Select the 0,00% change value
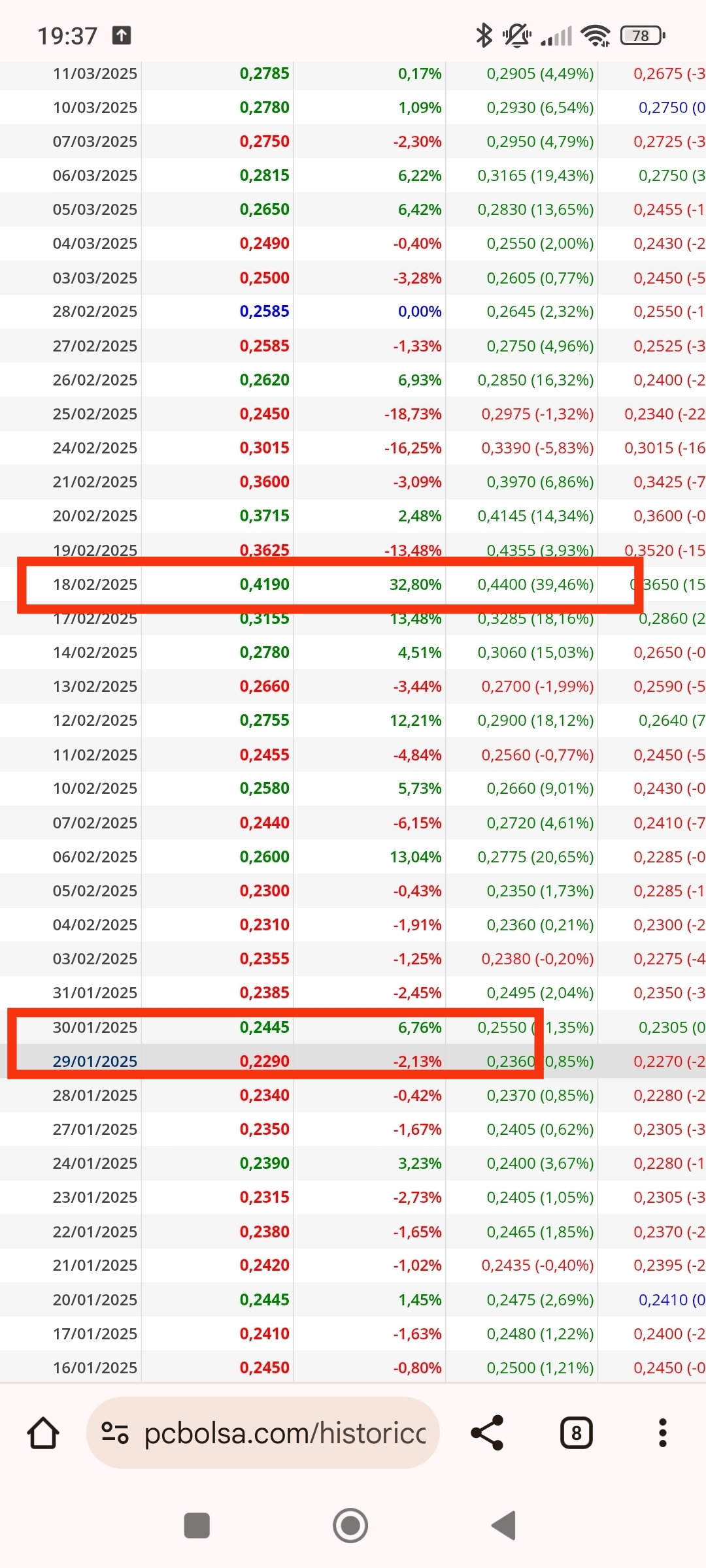 click(420, 311)
